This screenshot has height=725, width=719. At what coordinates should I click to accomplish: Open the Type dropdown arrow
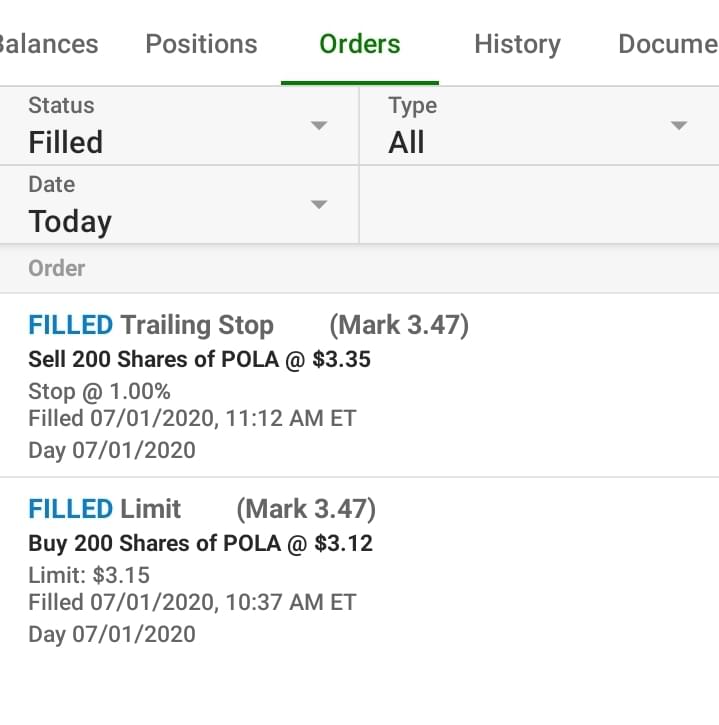(x=679, y=126)
